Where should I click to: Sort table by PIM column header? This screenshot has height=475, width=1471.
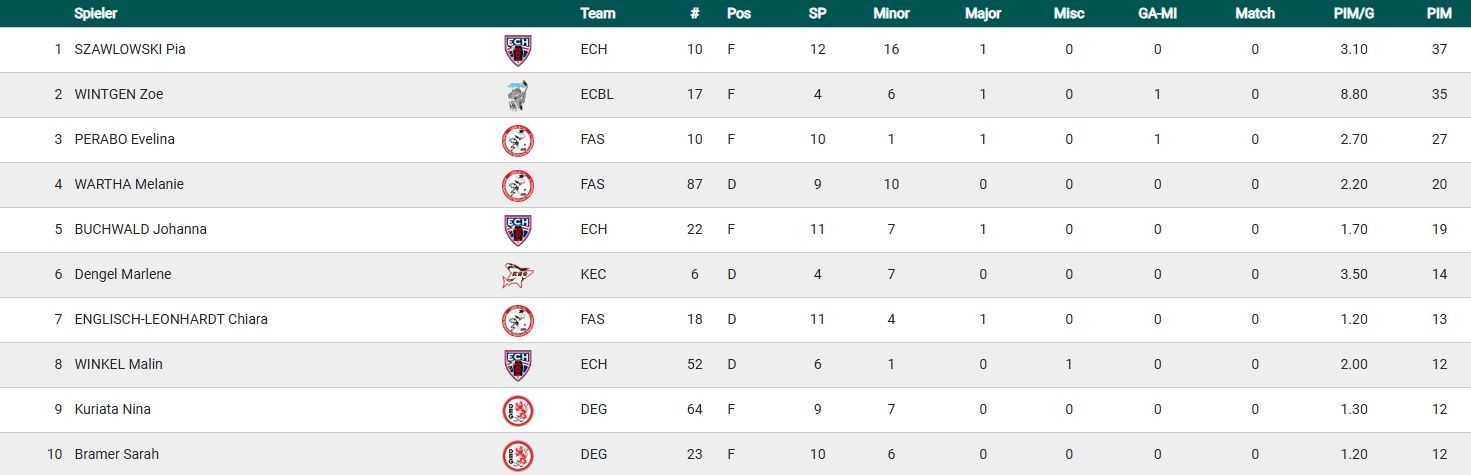(1439, 14)
